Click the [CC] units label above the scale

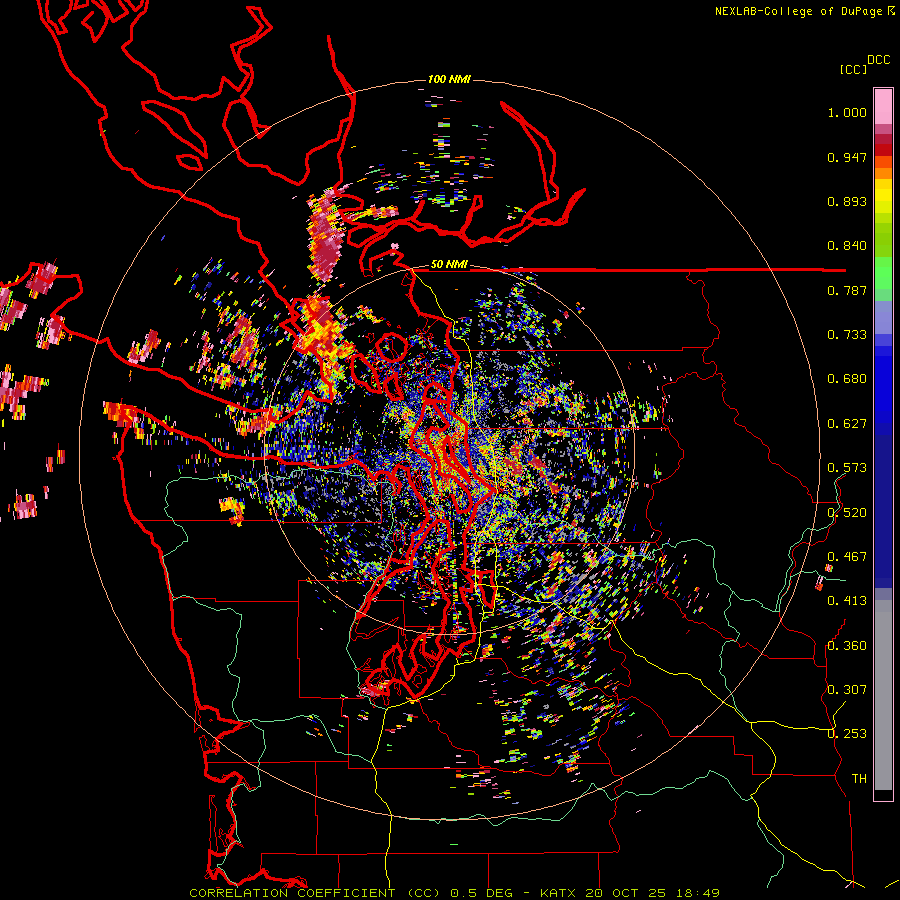(853, 69)
